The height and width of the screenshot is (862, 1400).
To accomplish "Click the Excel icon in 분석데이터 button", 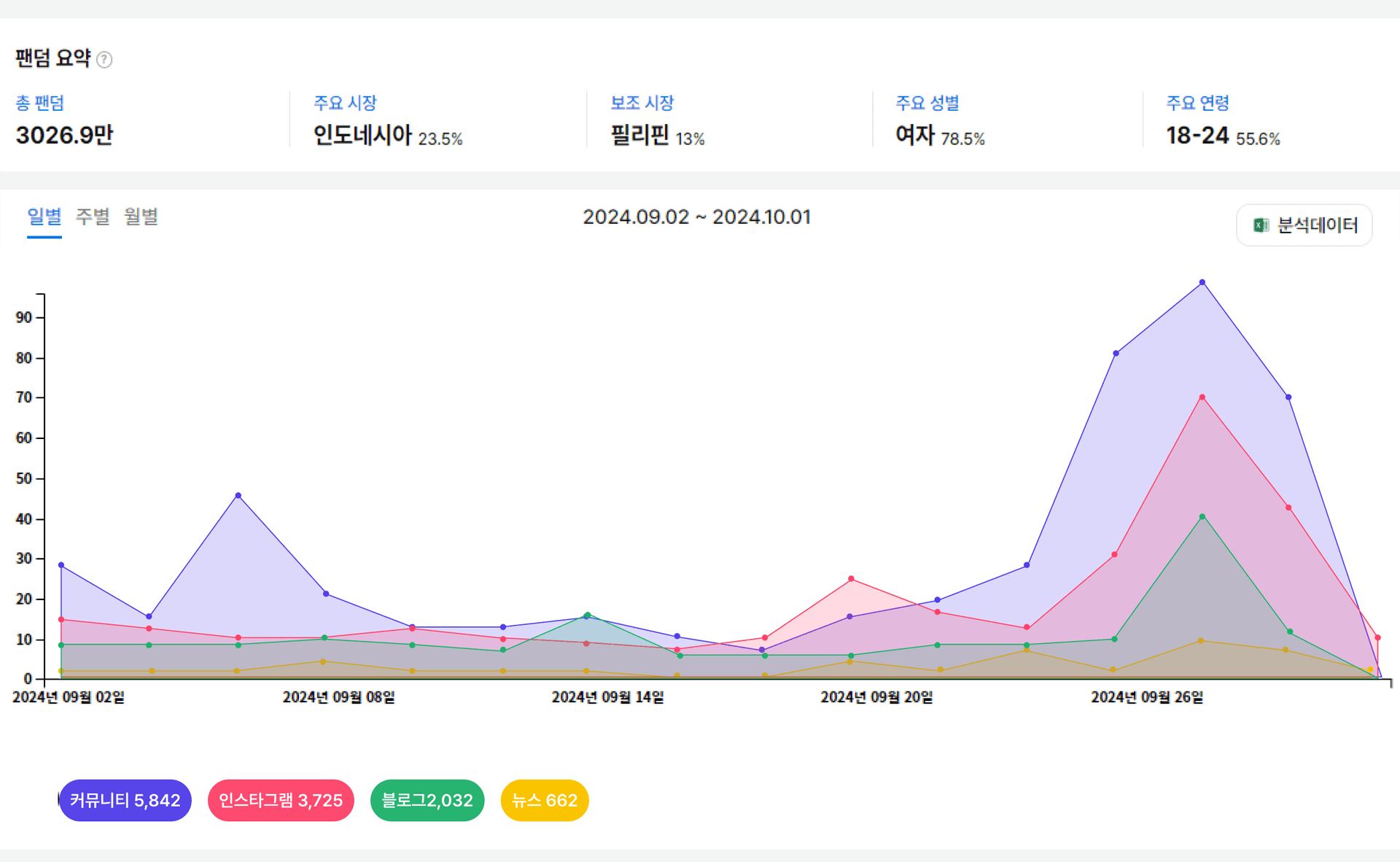I will [1261, 225].
